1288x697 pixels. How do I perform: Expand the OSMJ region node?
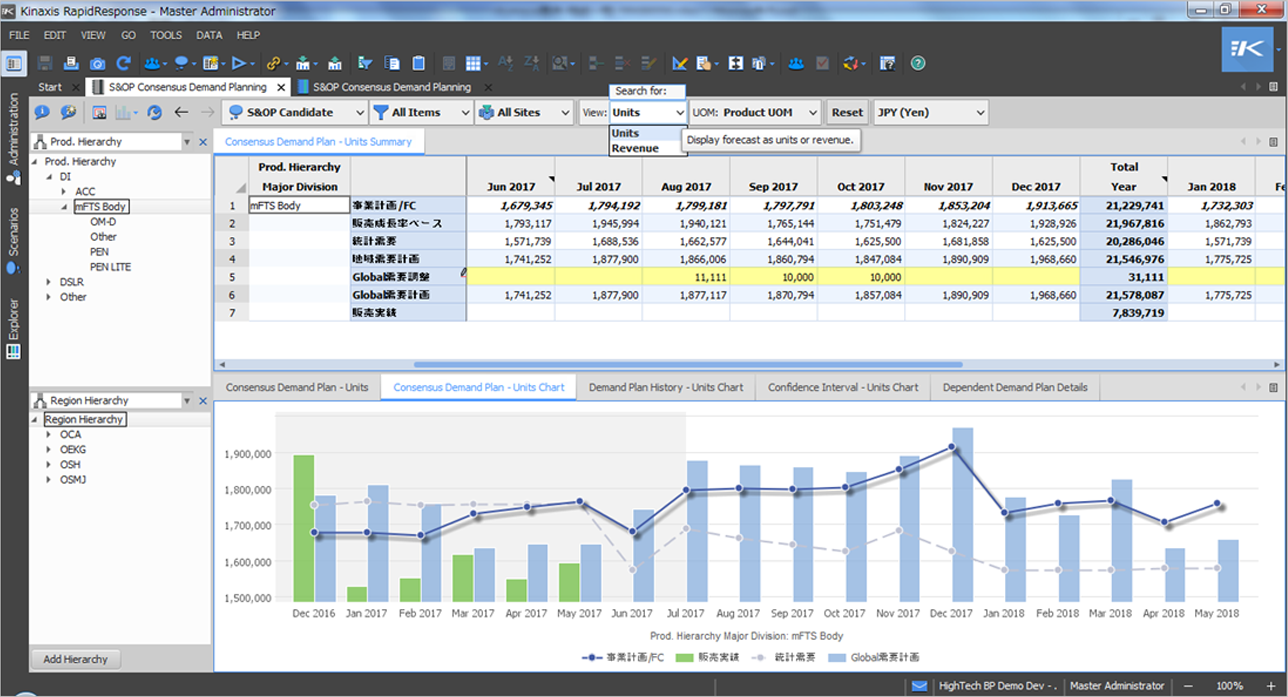coord(49,480)
